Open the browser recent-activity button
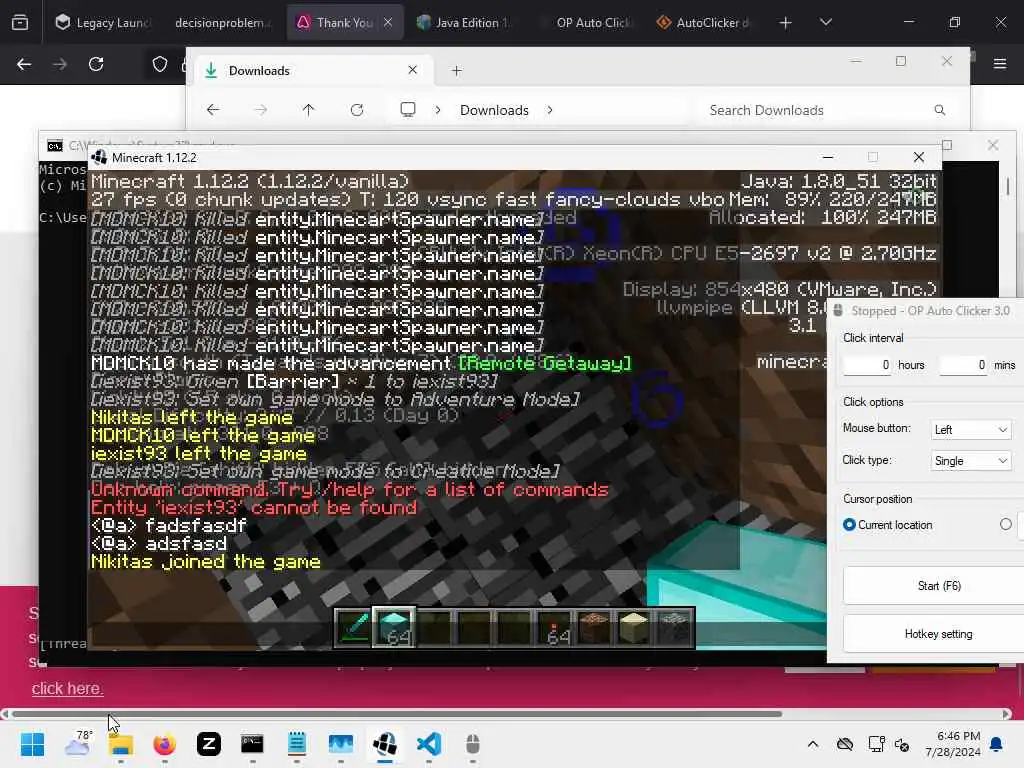This screenshot has width=1024, height=768. pyautogui.click(x=20, y=23)
